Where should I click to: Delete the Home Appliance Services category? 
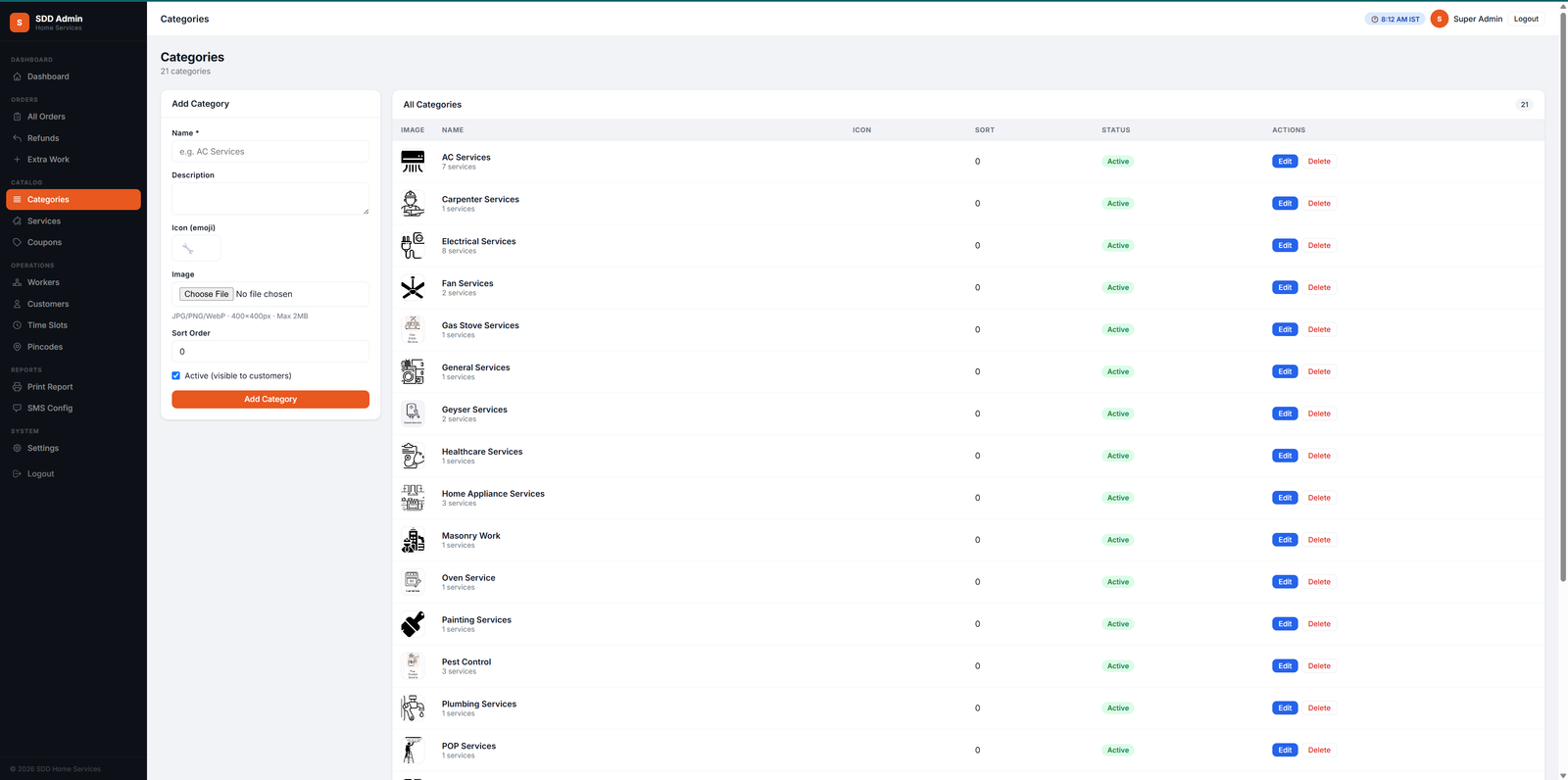[1319, 498]
